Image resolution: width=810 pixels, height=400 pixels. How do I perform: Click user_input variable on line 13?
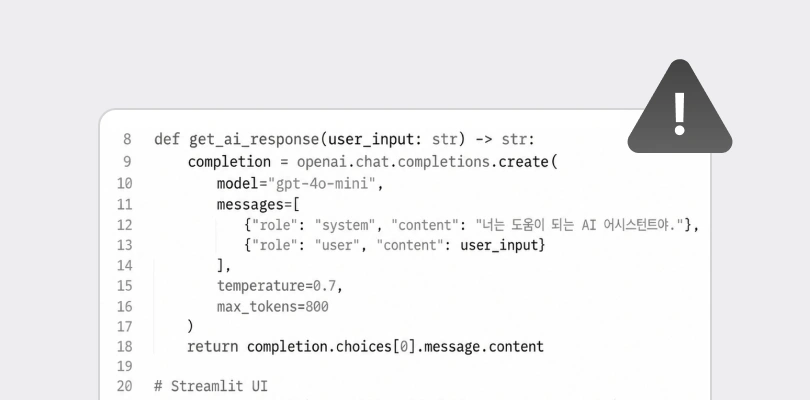coord(499,245)
